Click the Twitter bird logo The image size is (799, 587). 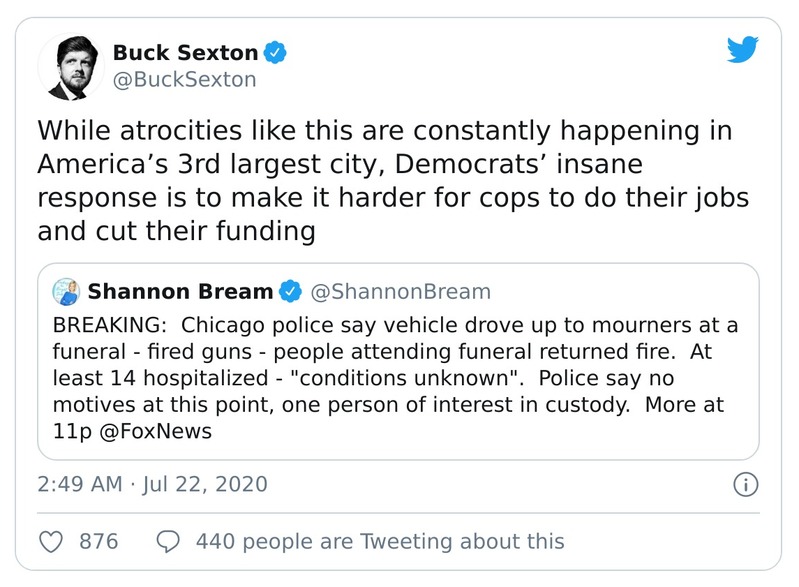pyautogui.click(x=741, y=50)
